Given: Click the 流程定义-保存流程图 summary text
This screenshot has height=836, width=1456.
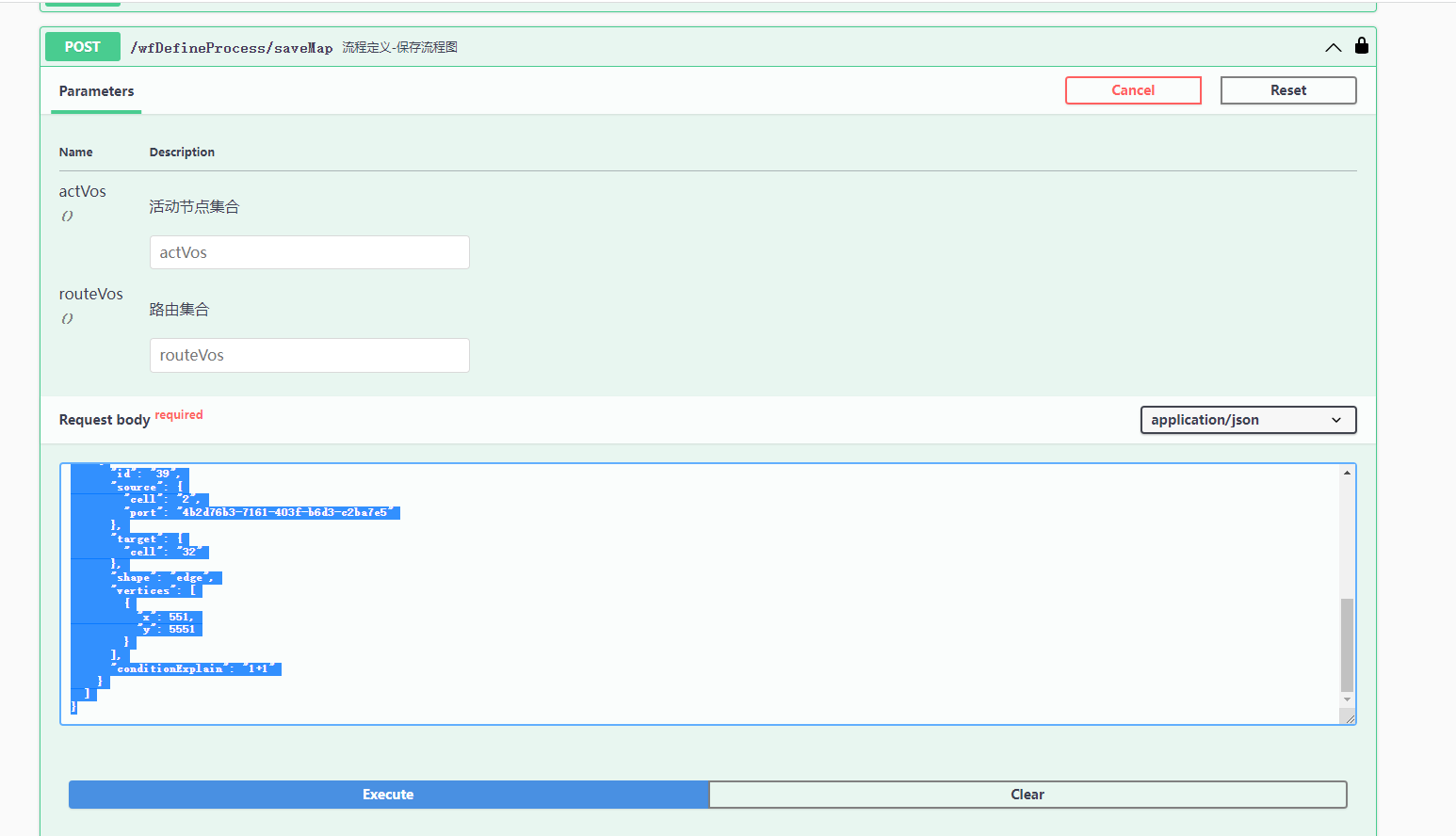Looking at the screenshot, I should click(400, 47).
